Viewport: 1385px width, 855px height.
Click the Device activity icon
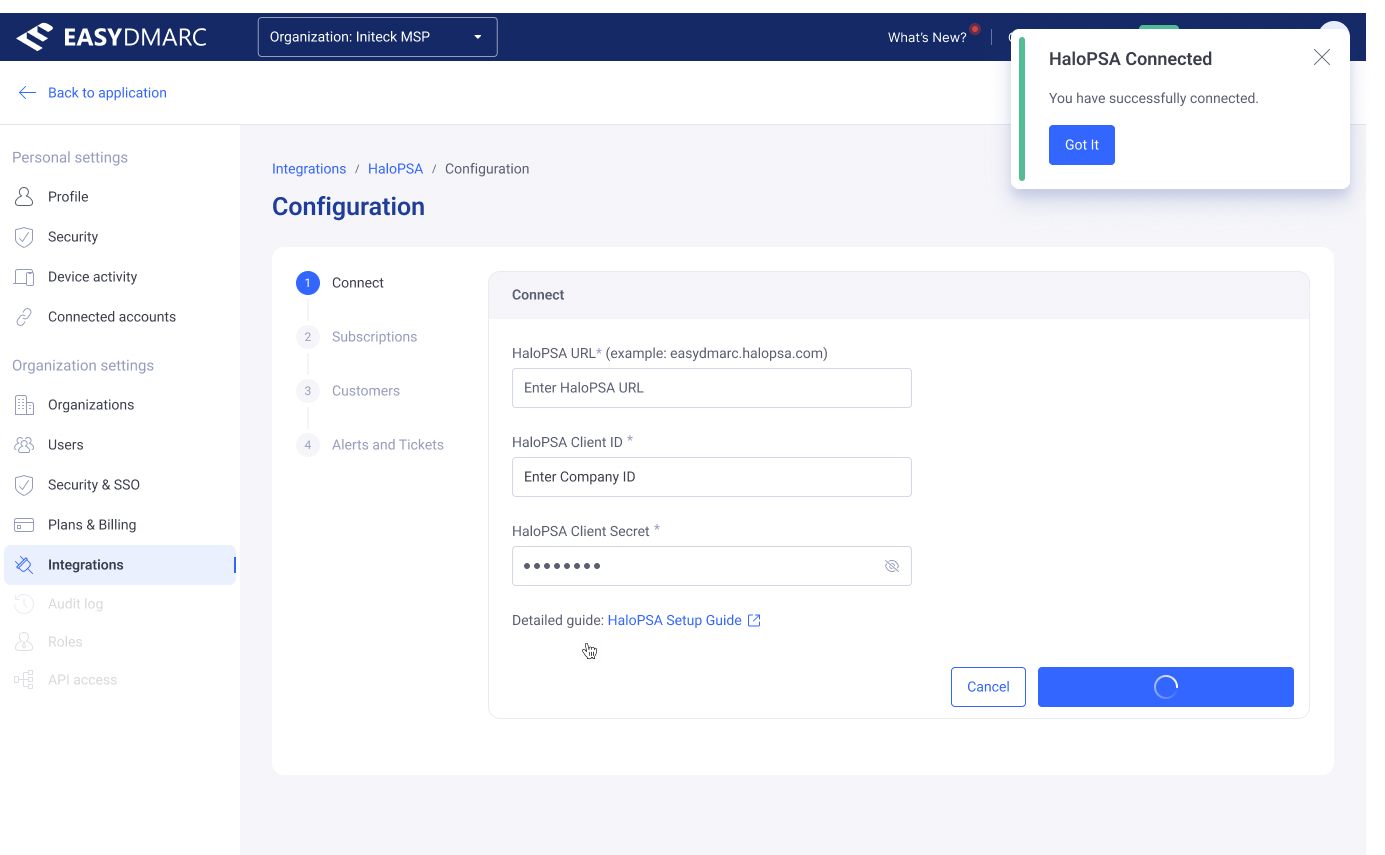pos(24,277)
